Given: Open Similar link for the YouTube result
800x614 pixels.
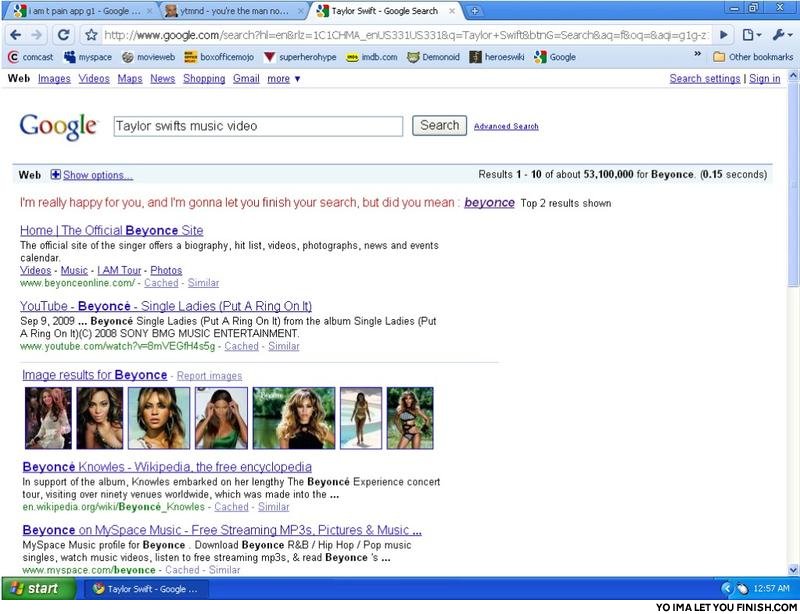Looking at the screenshot, I should 284,346.
